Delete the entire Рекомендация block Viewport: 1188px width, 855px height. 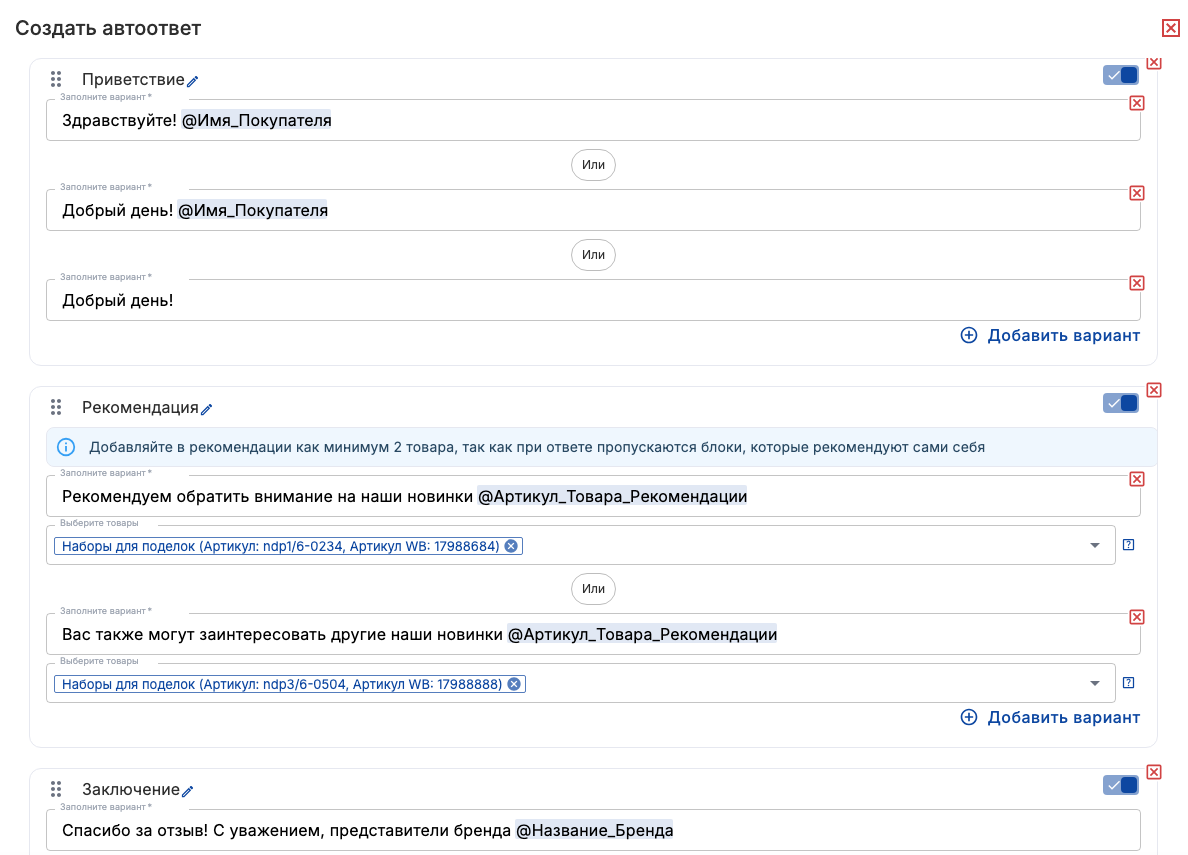[1153, 390]
